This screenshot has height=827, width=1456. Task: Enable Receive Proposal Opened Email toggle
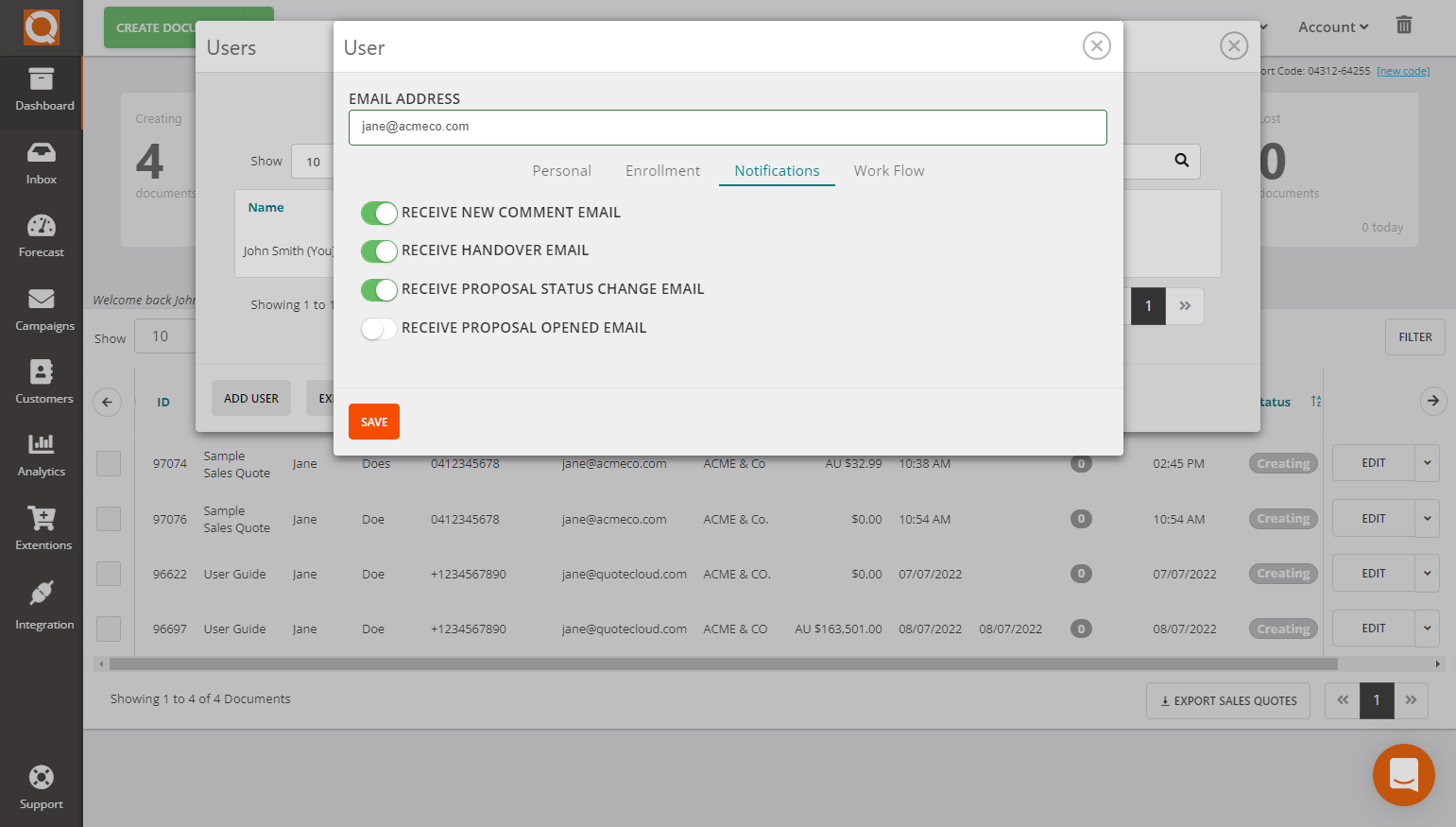click(x=379, y=329)
